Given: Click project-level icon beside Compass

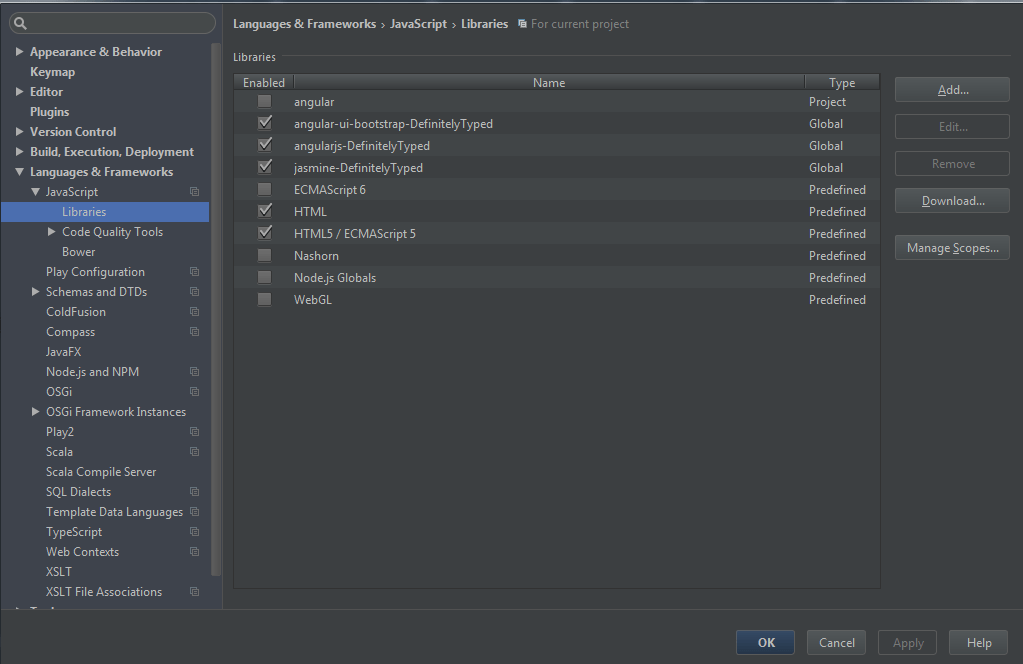Looking at the screenshot, I should coord(194,332).
